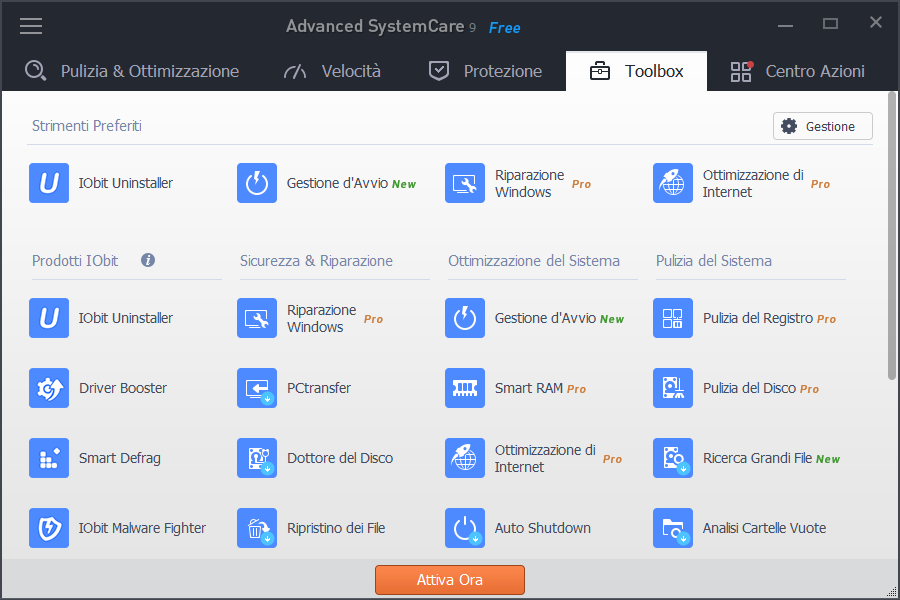
Task: Open the Smart RAM icon
Action: (465, 388)
